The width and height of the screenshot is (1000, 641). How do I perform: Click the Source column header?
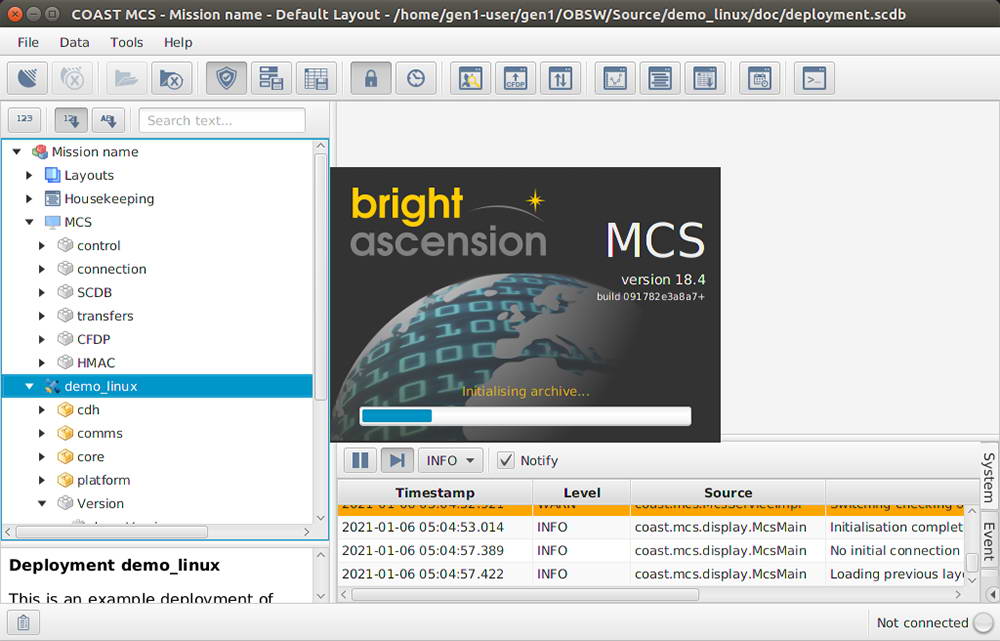pyautogui.click(x=728, y=492)
